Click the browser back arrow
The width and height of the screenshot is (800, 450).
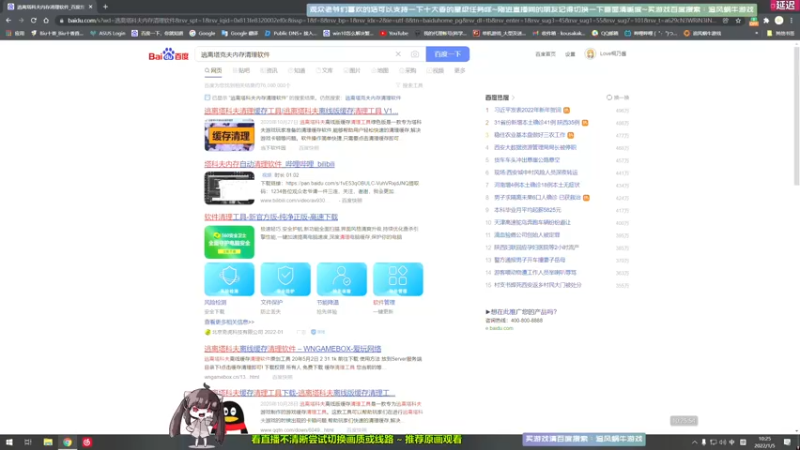point(9,20)
